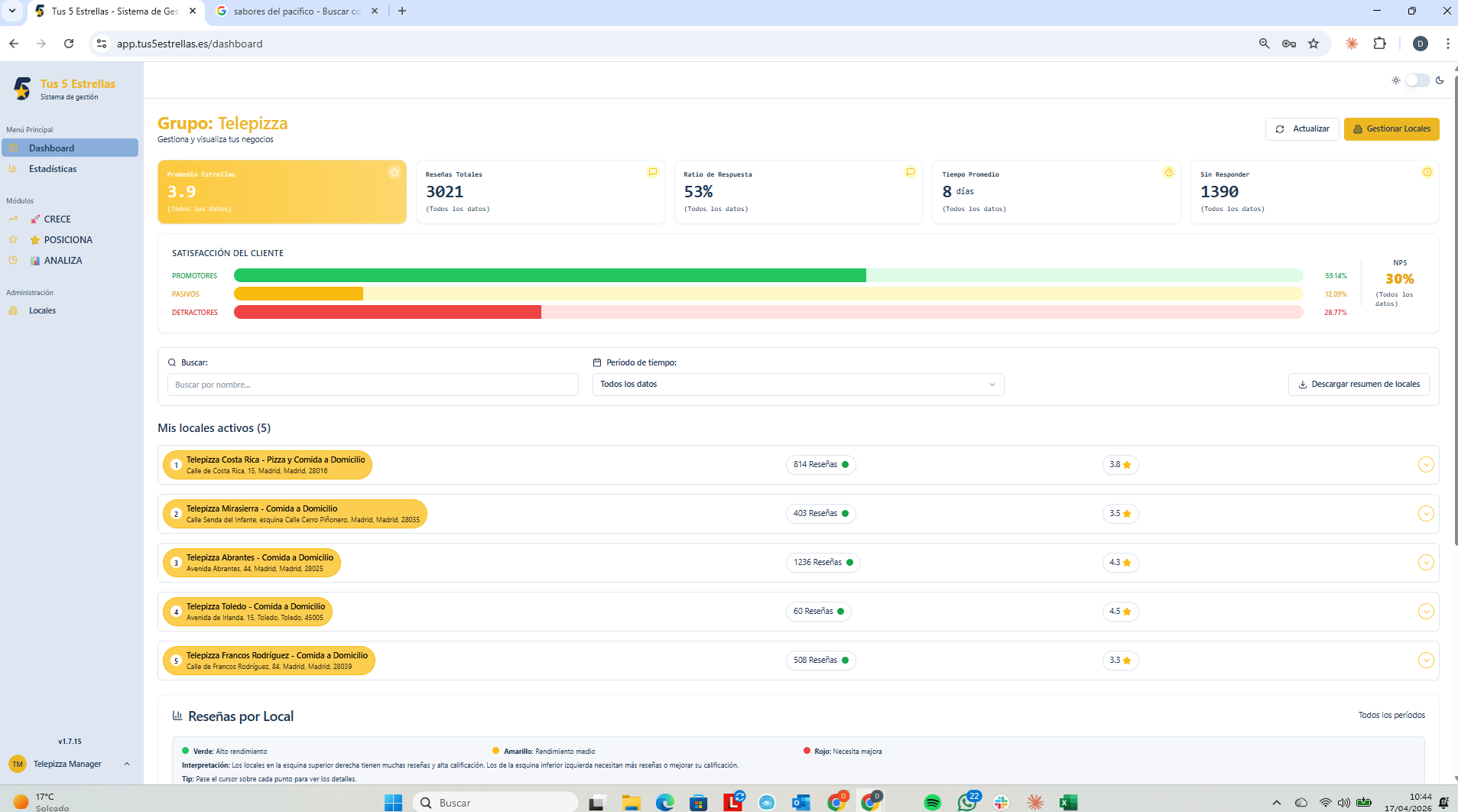
Task: Open the browser tab search dropdown
Action: 12,11
